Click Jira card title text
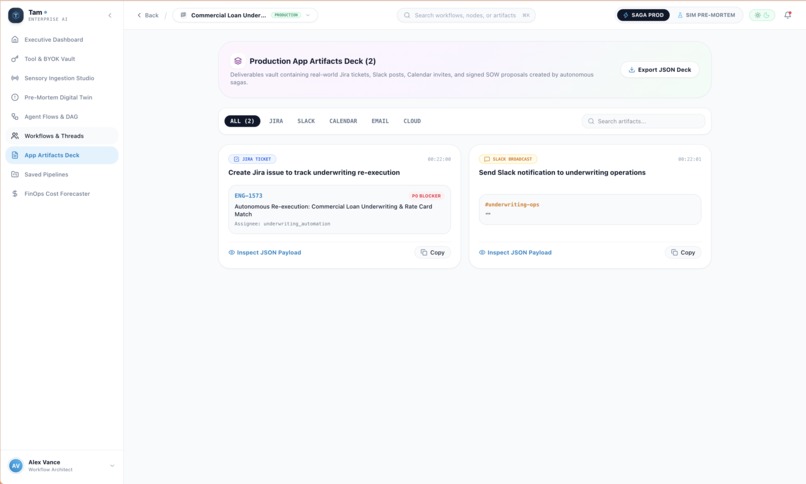 [314, 173]
